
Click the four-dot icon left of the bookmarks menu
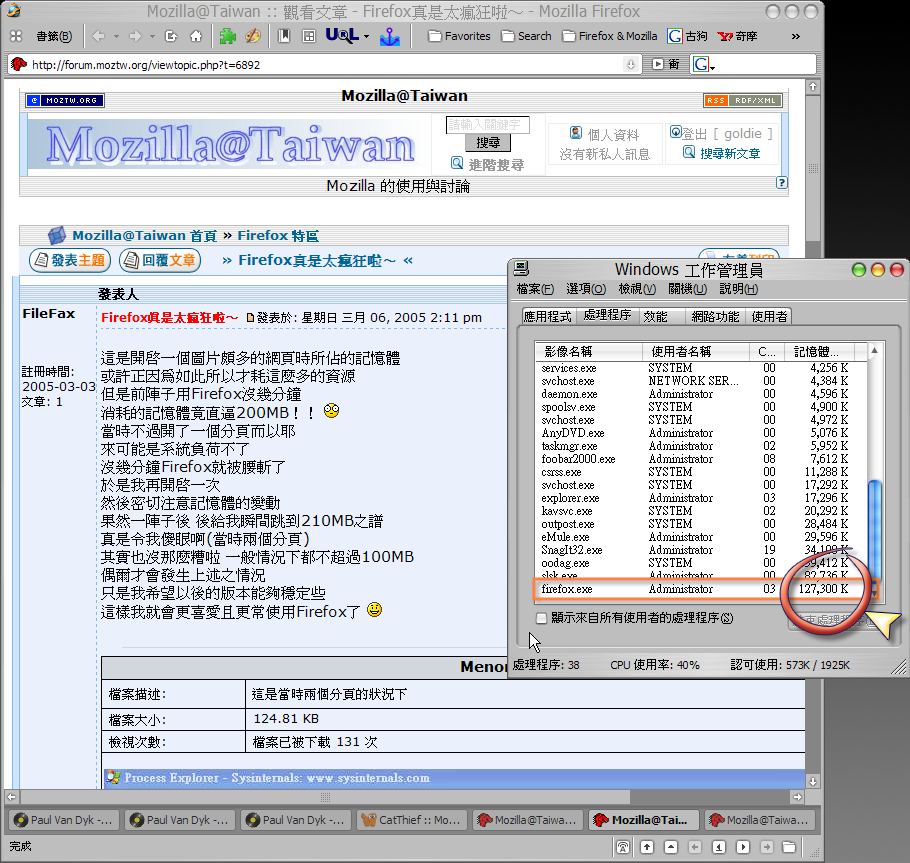[x=16, y=36]
